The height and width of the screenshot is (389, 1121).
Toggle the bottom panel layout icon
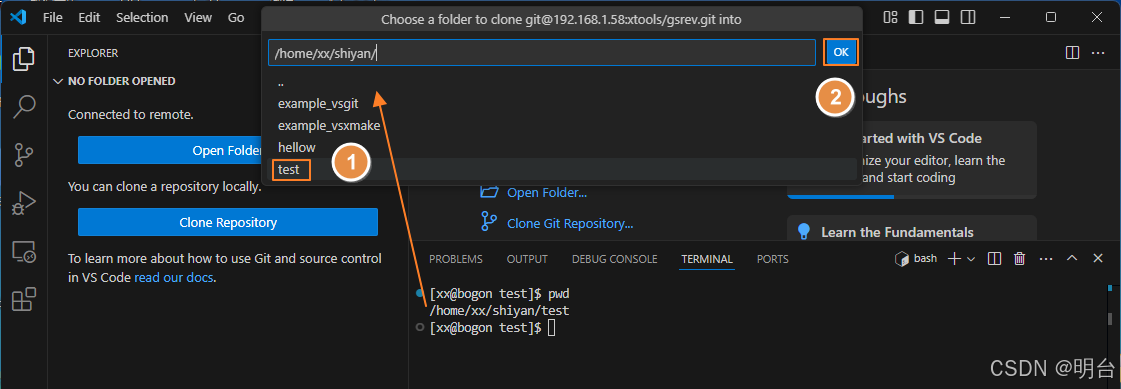(942, 17)
